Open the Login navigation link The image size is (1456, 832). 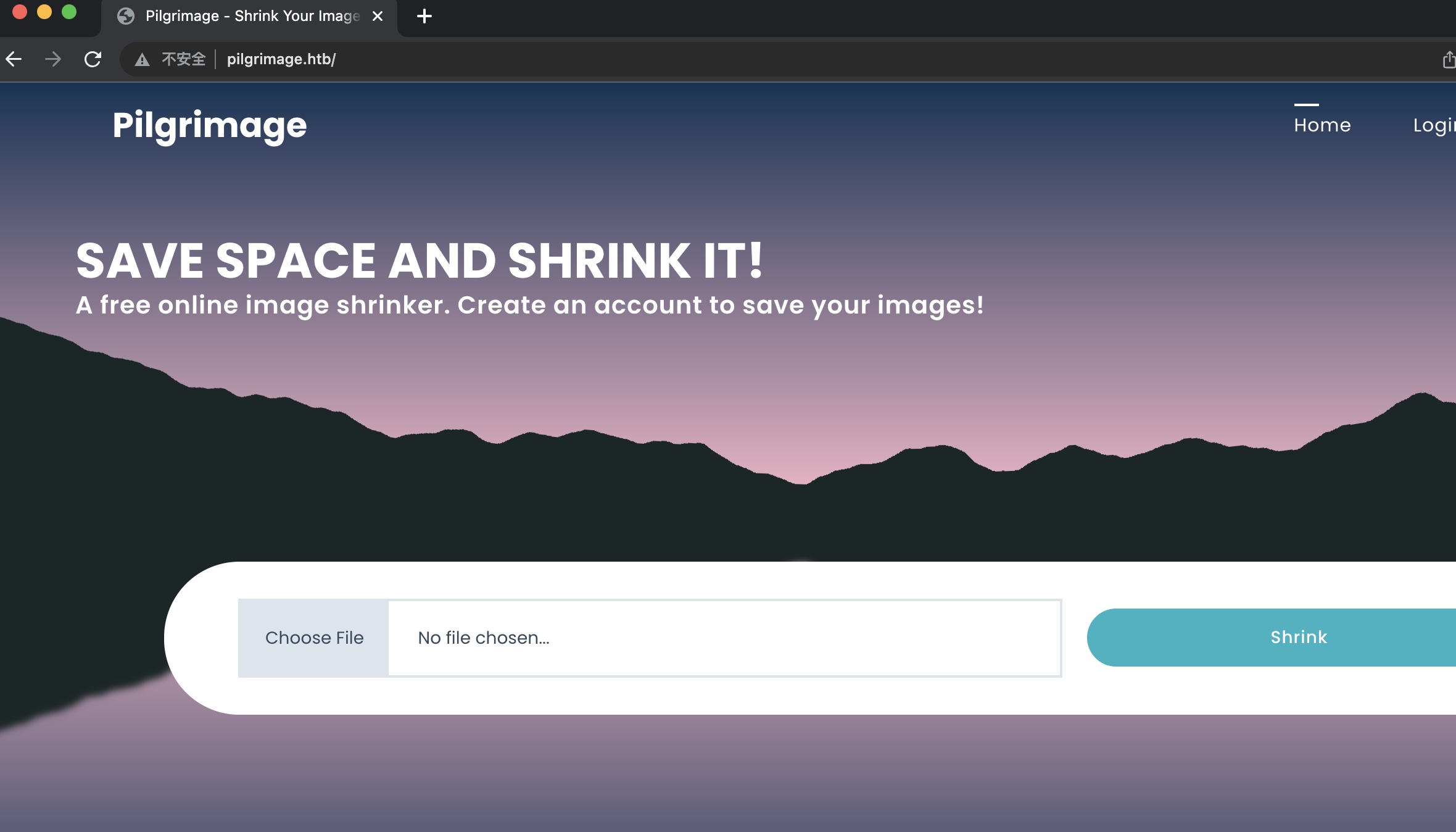pyautogui.click(x=1434, y=125)
